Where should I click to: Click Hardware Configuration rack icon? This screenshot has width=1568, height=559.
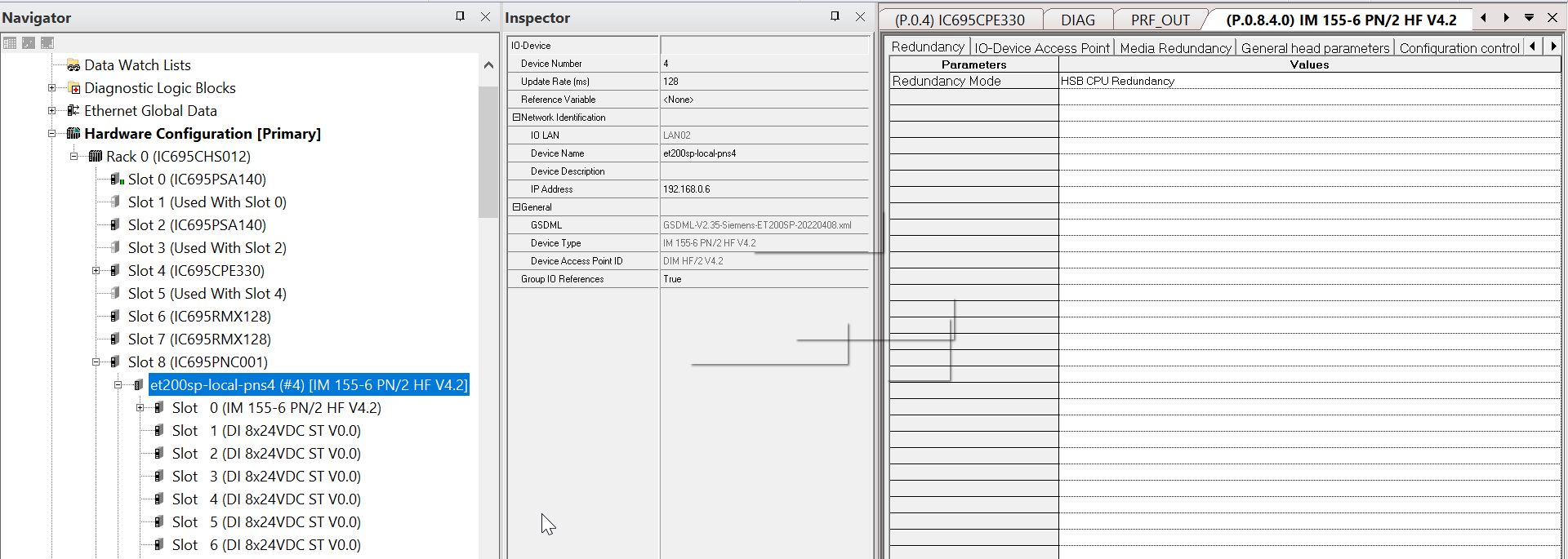73,134
